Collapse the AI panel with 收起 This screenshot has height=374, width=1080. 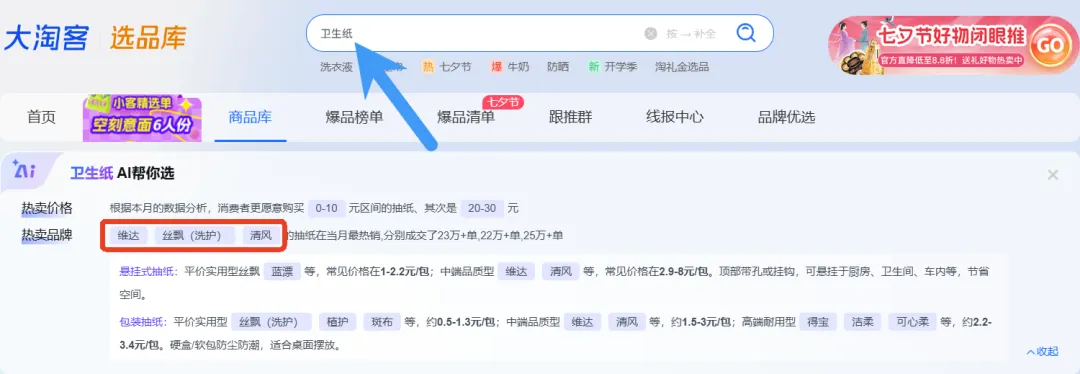click(1042, 351)
